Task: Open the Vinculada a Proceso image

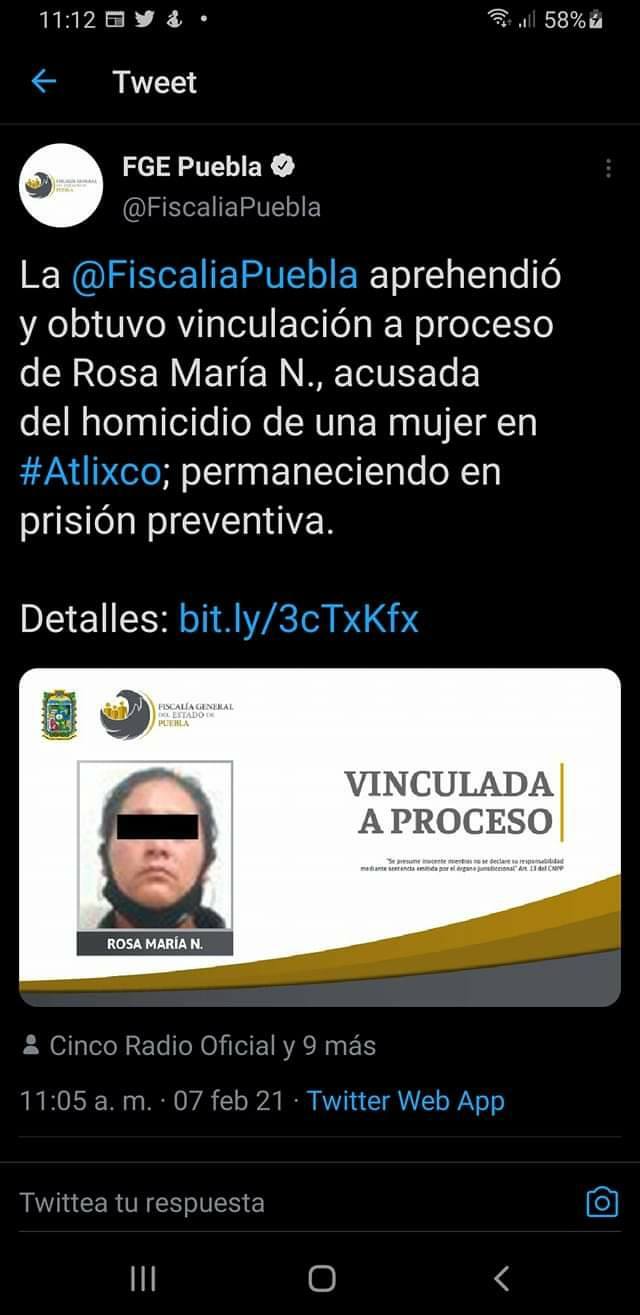Action: pyautogui.click(x=320, y=837)
